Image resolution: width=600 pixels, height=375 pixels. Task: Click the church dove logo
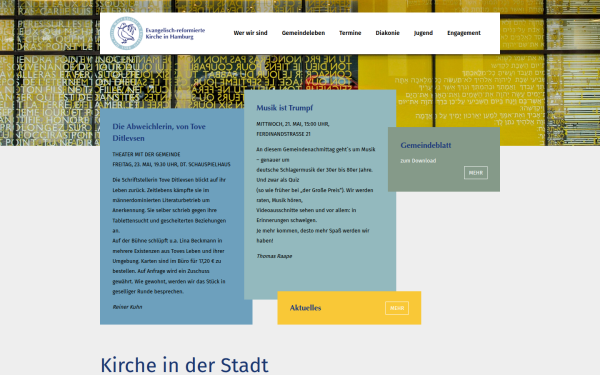[x=126, y=33]
